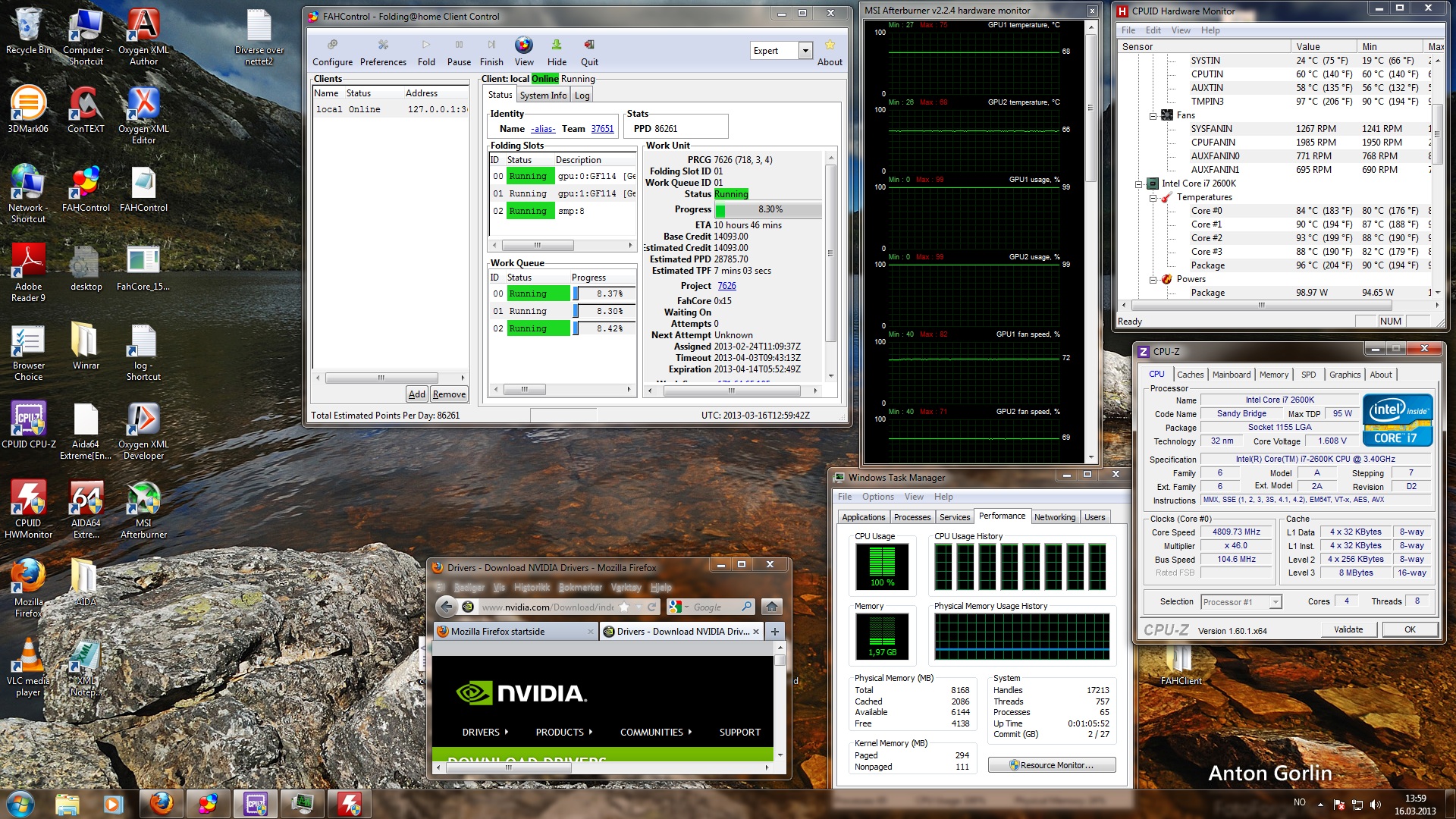Open the Expert mode dropdown
Image resolution: width=1456 pixels, height=819 pixels.
805,51
